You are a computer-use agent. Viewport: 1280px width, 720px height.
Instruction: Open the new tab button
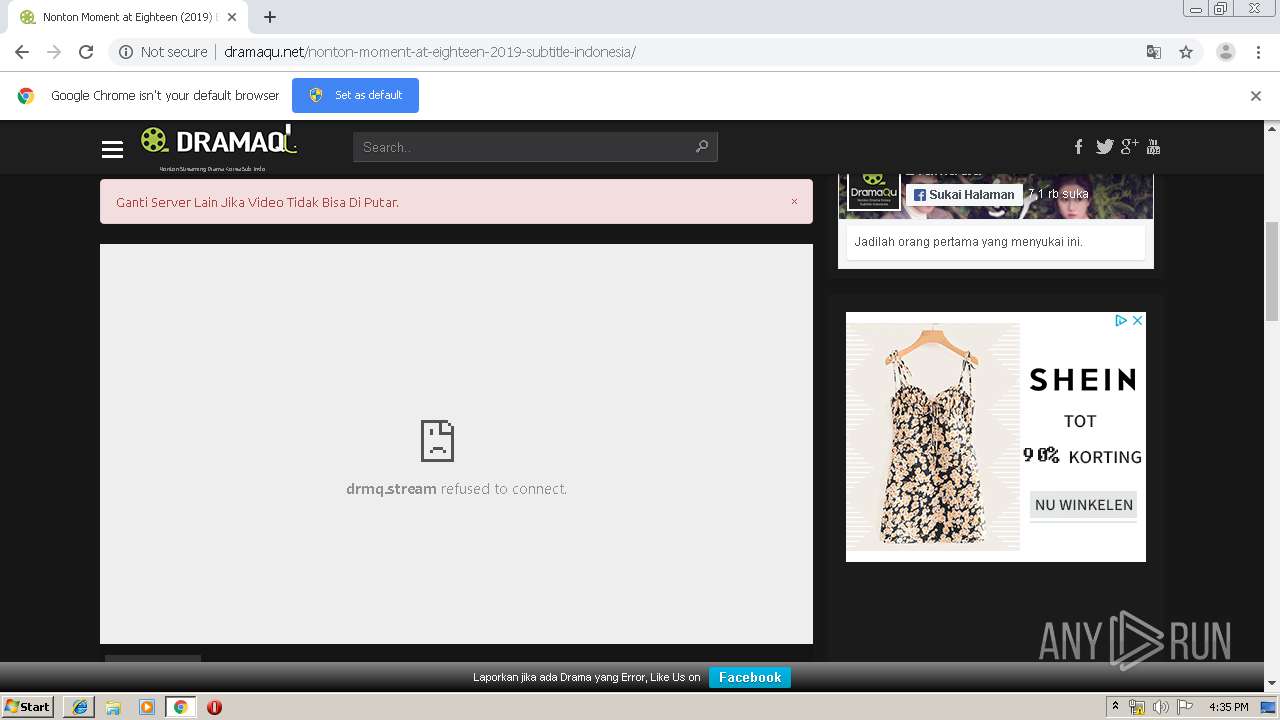tap(270, 17)
